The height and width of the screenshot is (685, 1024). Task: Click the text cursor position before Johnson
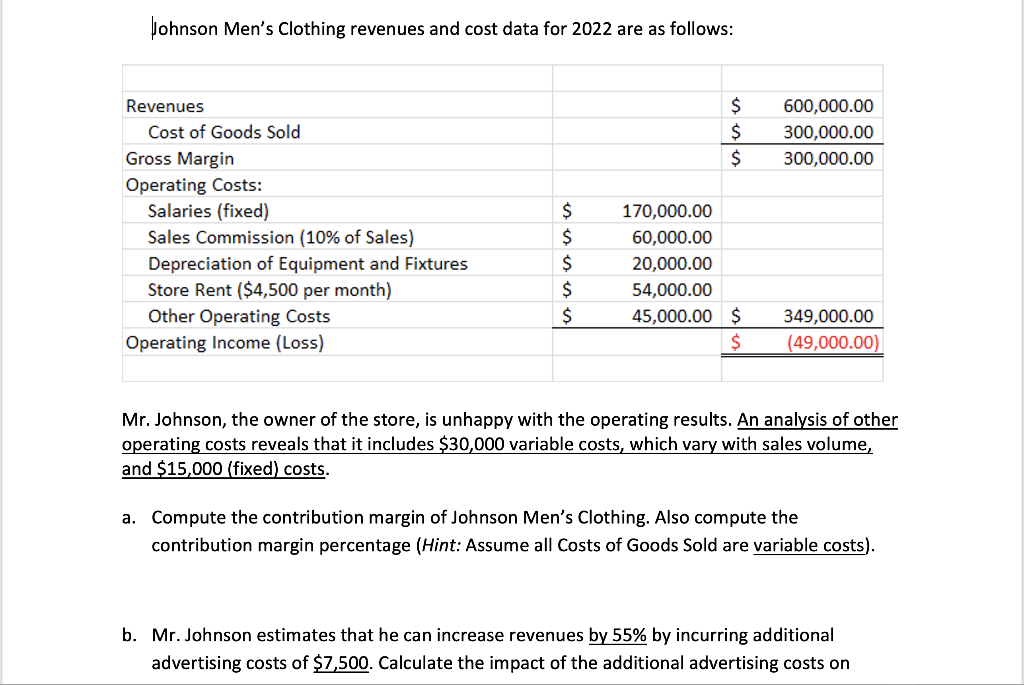152,27
